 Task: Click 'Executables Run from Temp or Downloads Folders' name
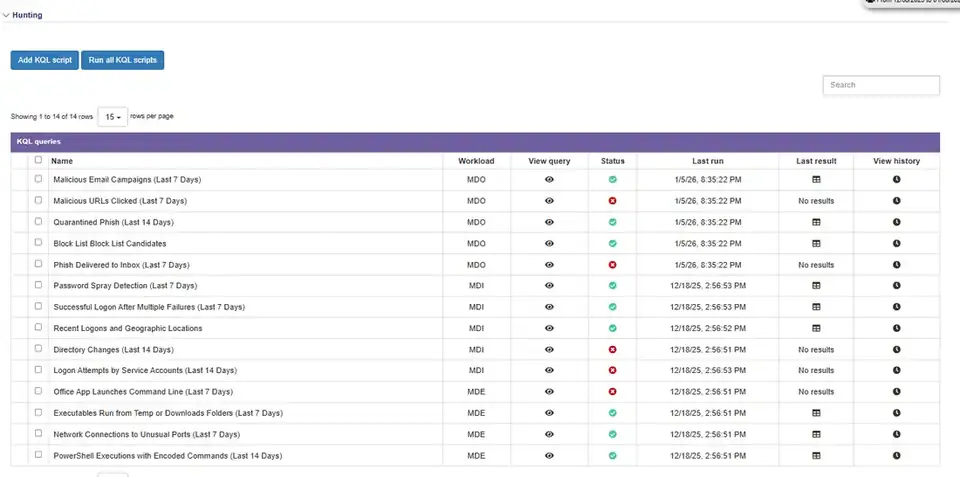click(x=168, y=413)
